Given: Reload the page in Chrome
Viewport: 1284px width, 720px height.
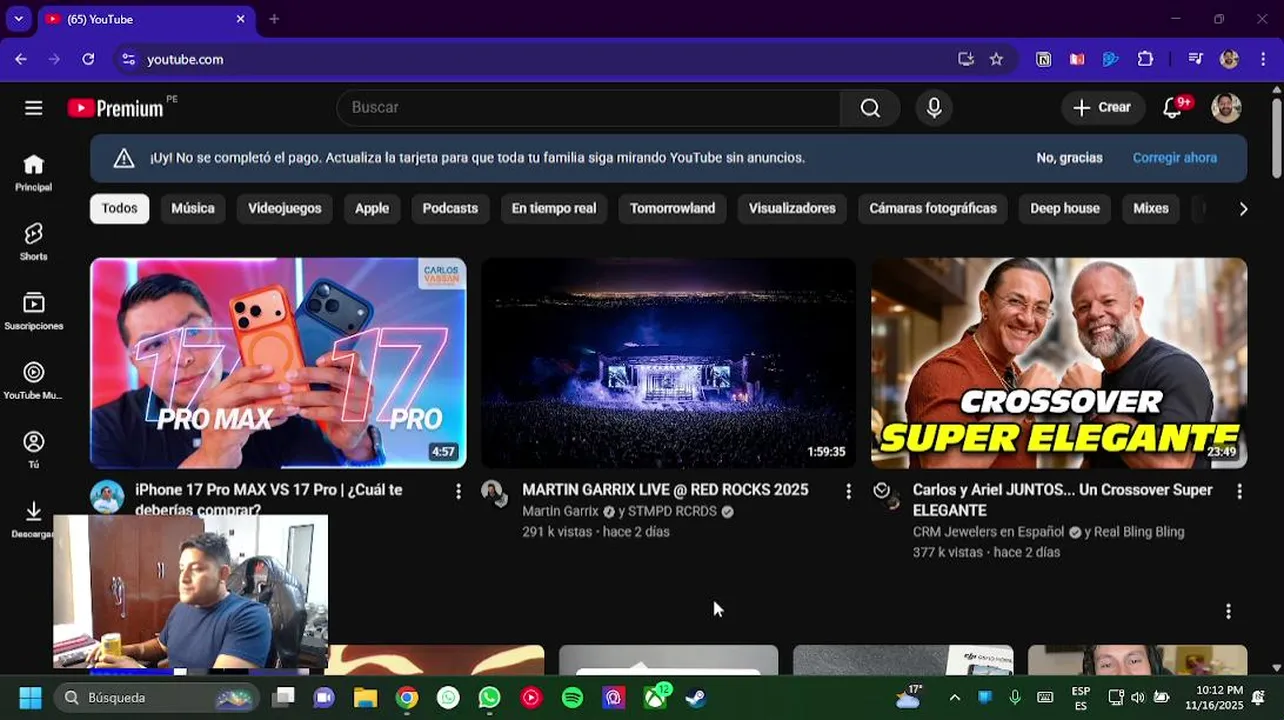Looking at the screenshot, I should coord(88,59).
